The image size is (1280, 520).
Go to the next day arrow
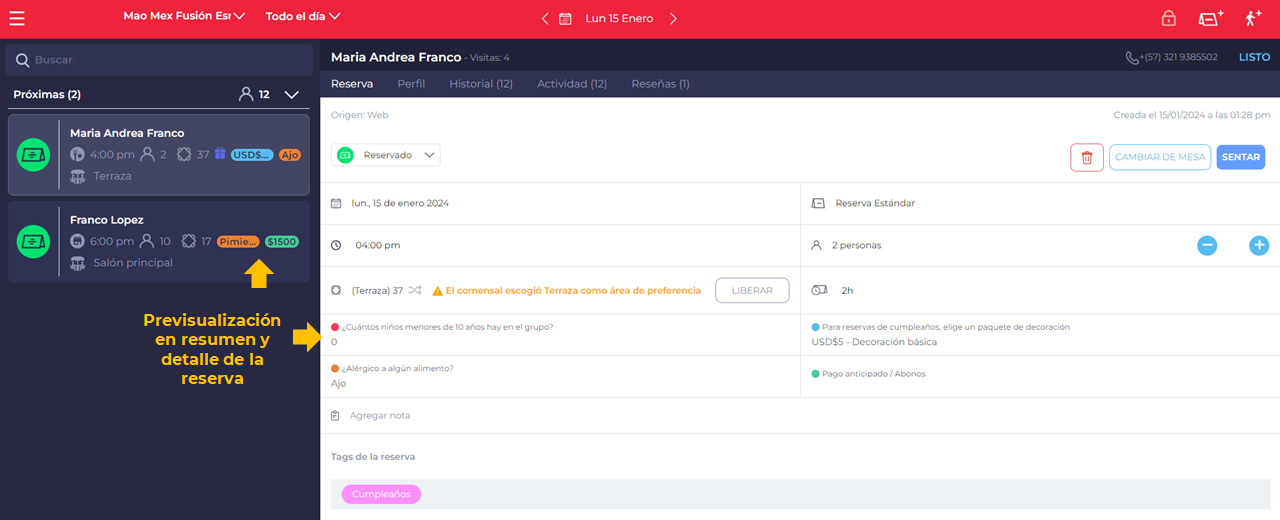673,19
